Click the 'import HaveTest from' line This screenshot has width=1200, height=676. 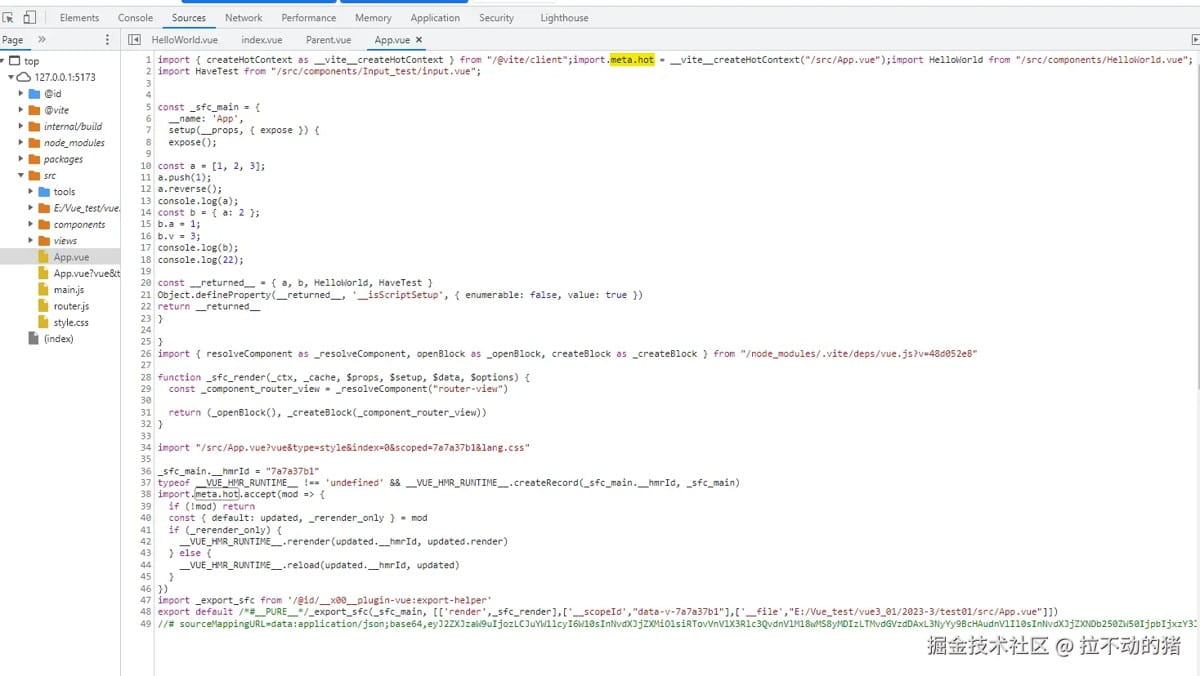(320, 72)
